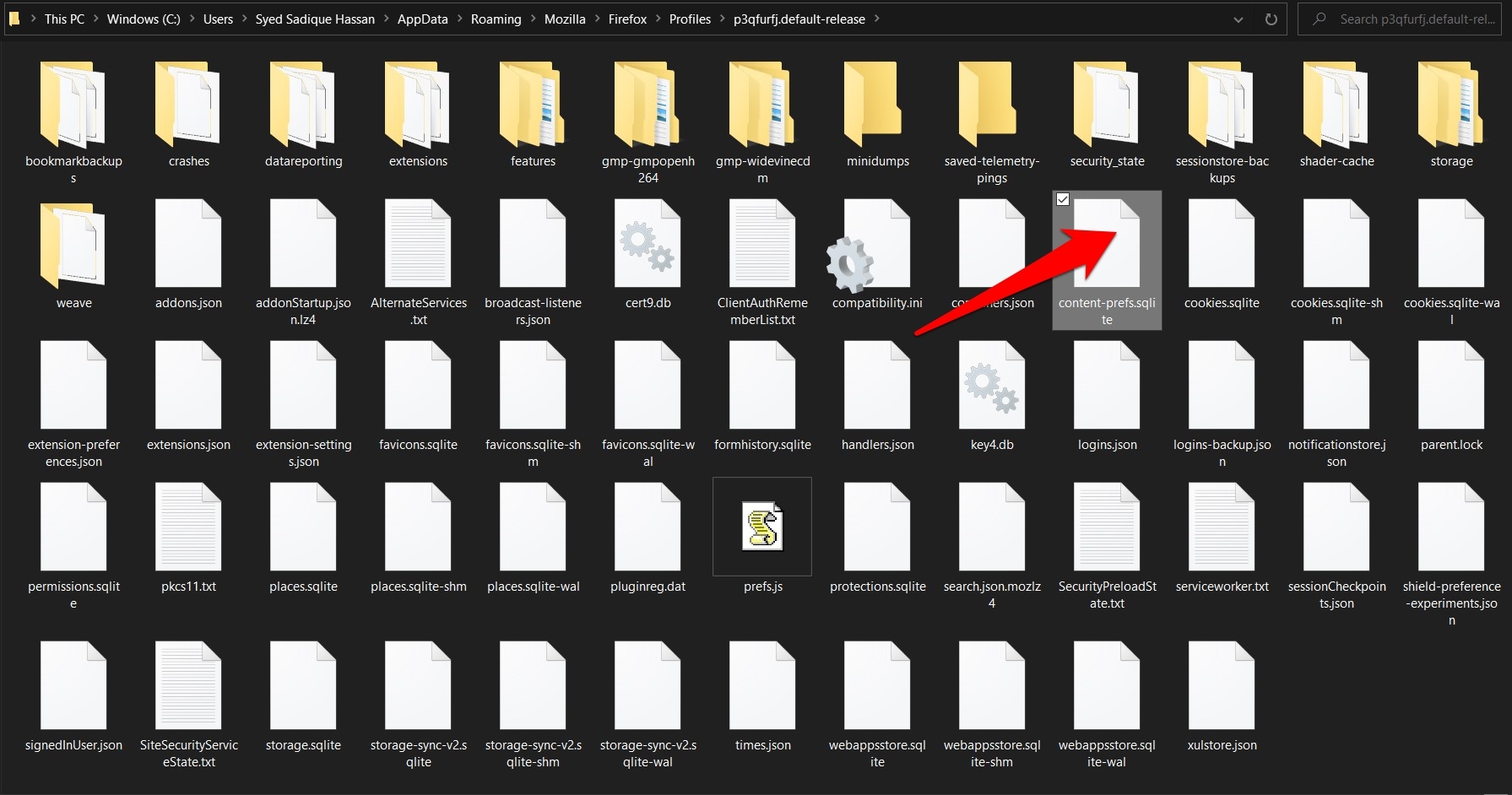Select the AlternateServices.txt file icon
This screenshot has height=795, width=1512.
pyautogui.click(x=418, y=243)
